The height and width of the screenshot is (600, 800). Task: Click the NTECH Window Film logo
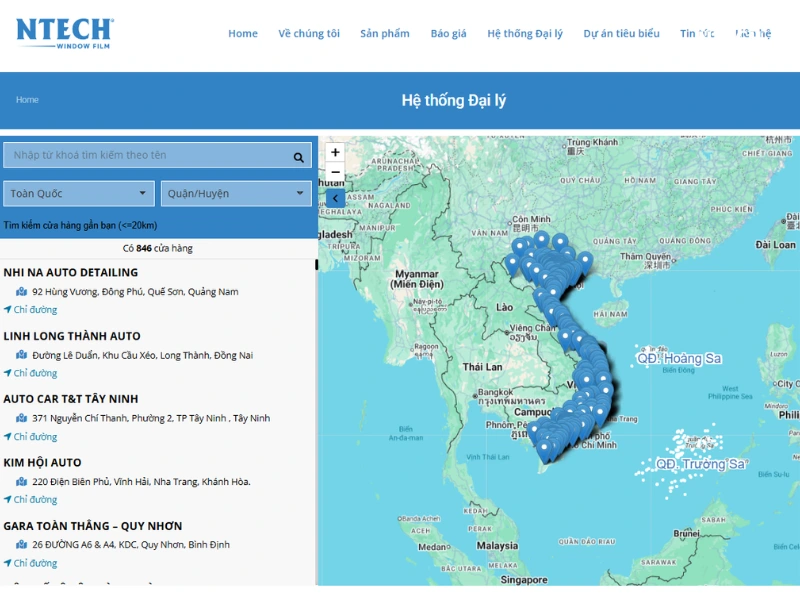[x=65, y=33]
